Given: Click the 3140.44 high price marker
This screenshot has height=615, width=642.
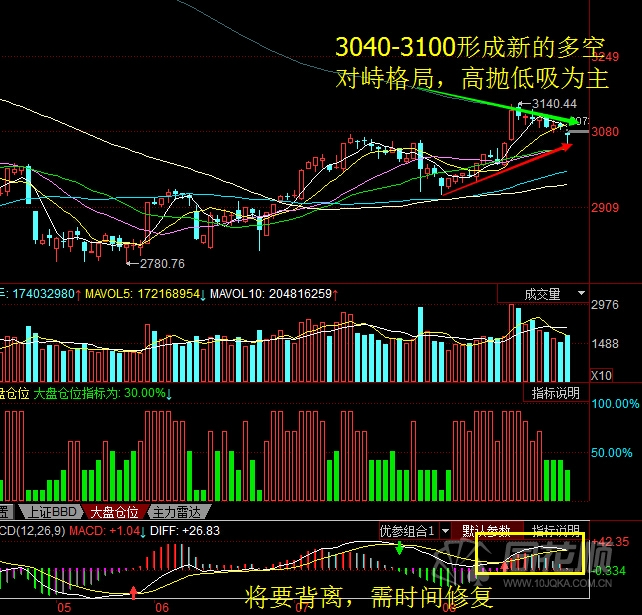Looking at the screenshot, I should coord(554,104).
